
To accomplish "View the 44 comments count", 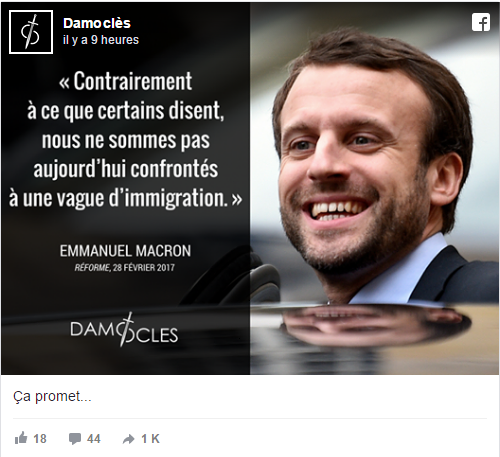I will 94,439.
